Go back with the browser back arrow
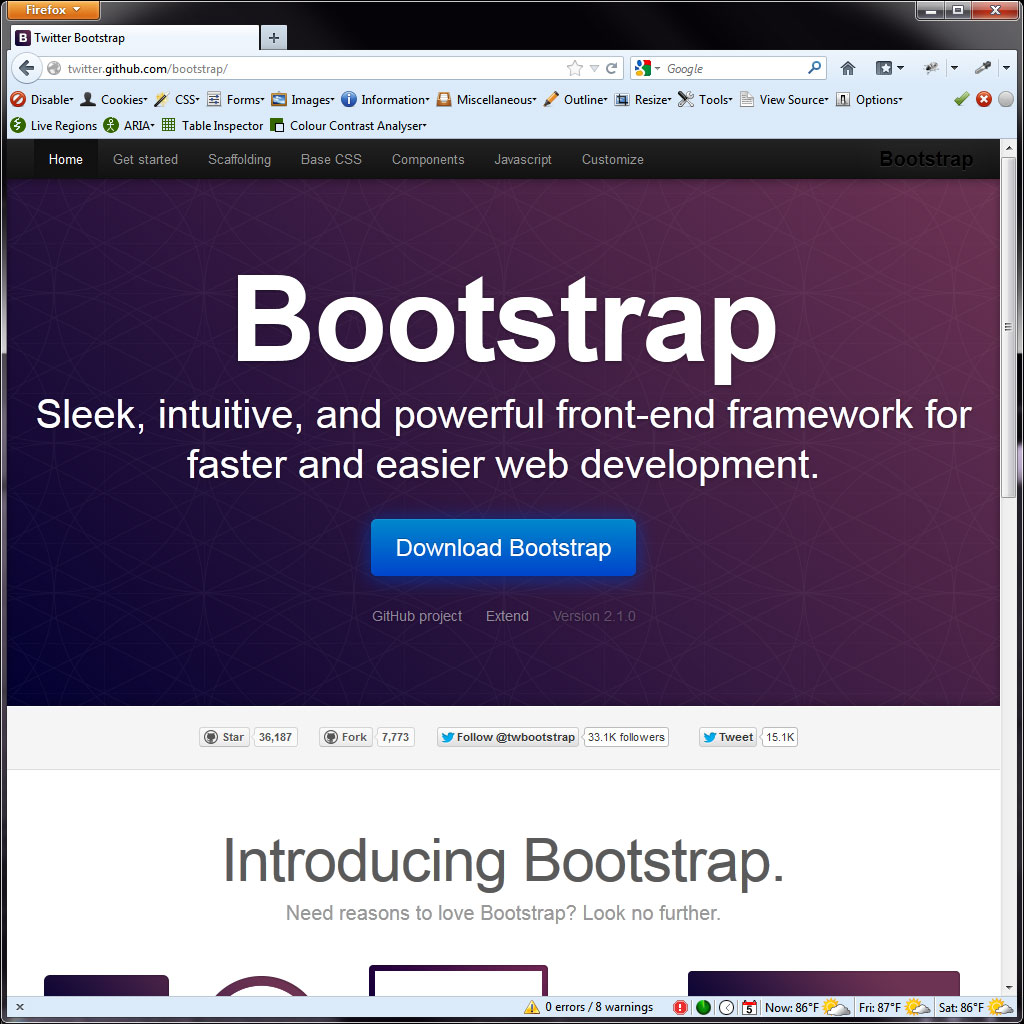Screen dimensions: 1024x1024 [x=27, y=68]
